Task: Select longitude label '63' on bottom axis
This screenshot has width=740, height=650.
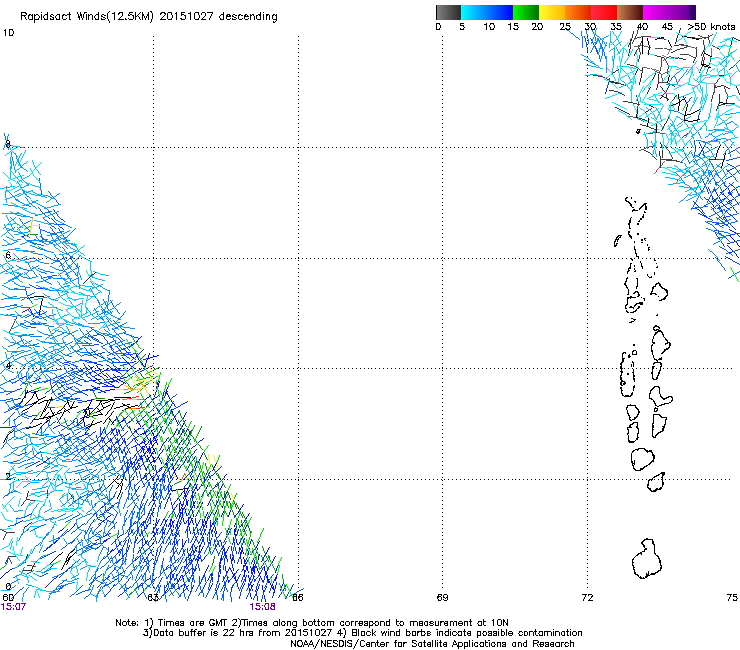Action: tap(153, 598)
